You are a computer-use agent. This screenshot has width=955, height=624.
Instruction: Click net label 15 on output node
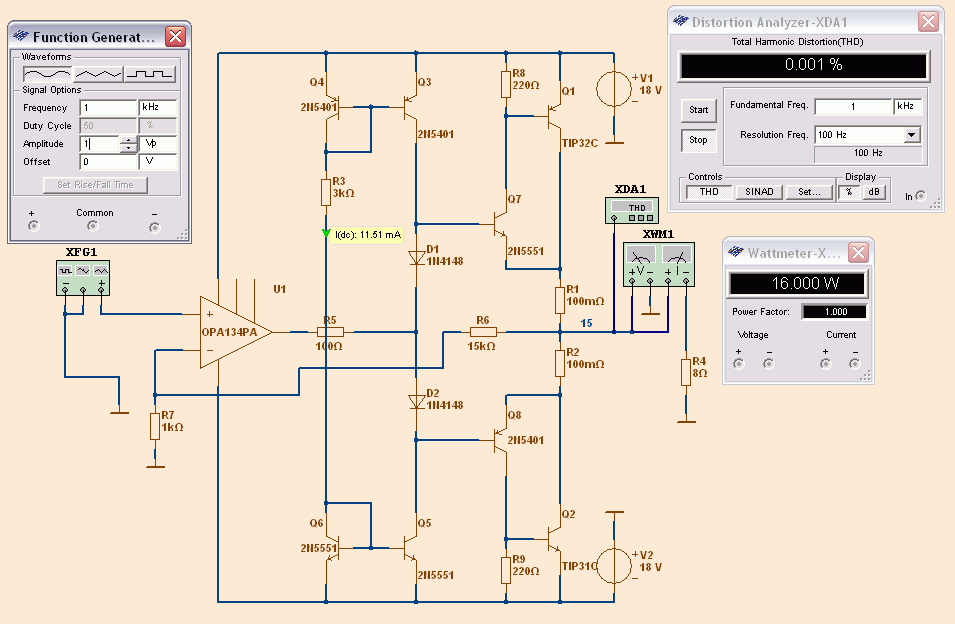tap(586, 323)
